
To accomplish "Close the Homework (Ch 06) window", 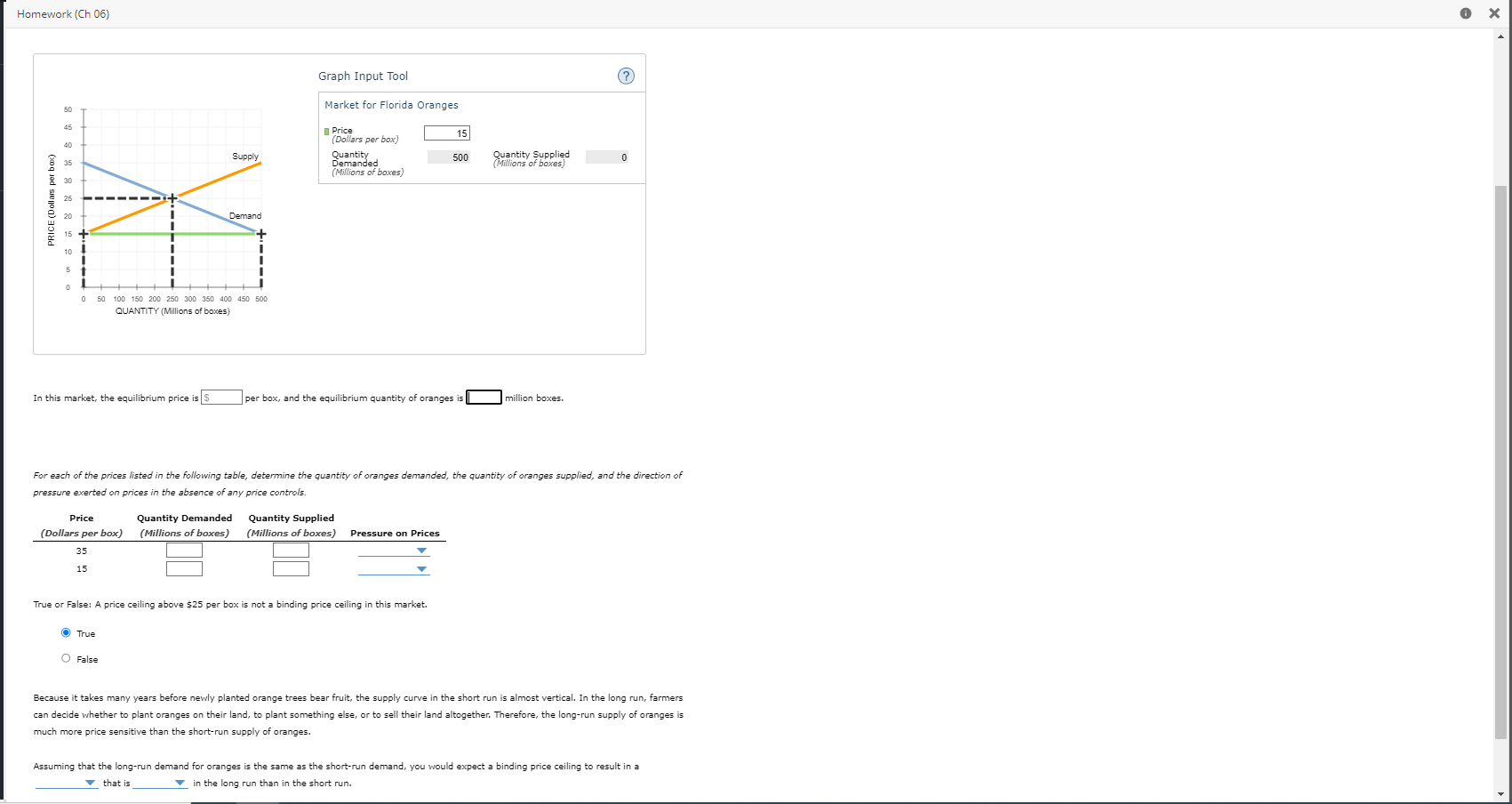I will pyautogui.click(x=1494, y=13).
